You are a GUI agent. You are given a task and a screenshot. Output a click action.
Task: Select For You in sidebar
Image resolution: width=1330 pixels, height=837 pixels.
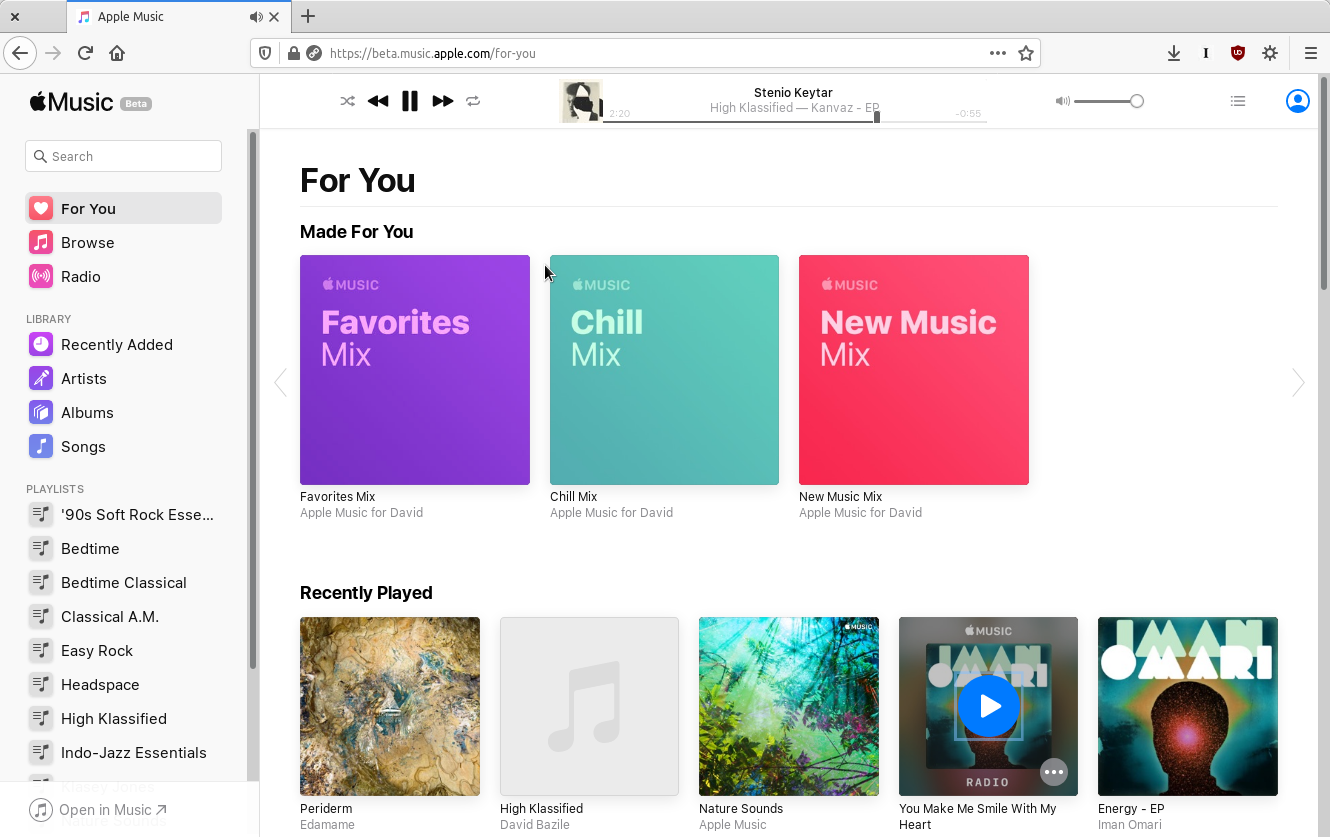[123, 208]
